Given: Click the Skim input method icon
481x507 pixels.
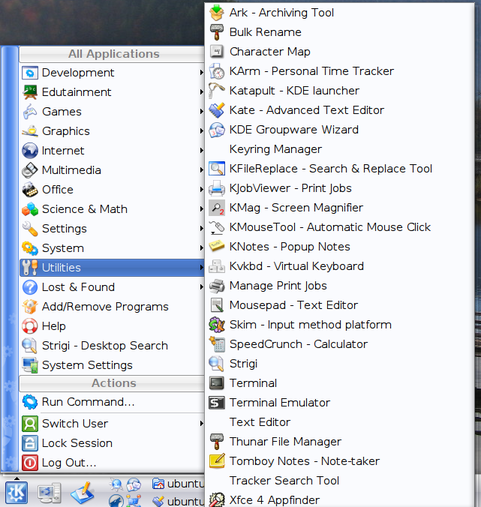Looking at the screenshot, I should 217,325.
